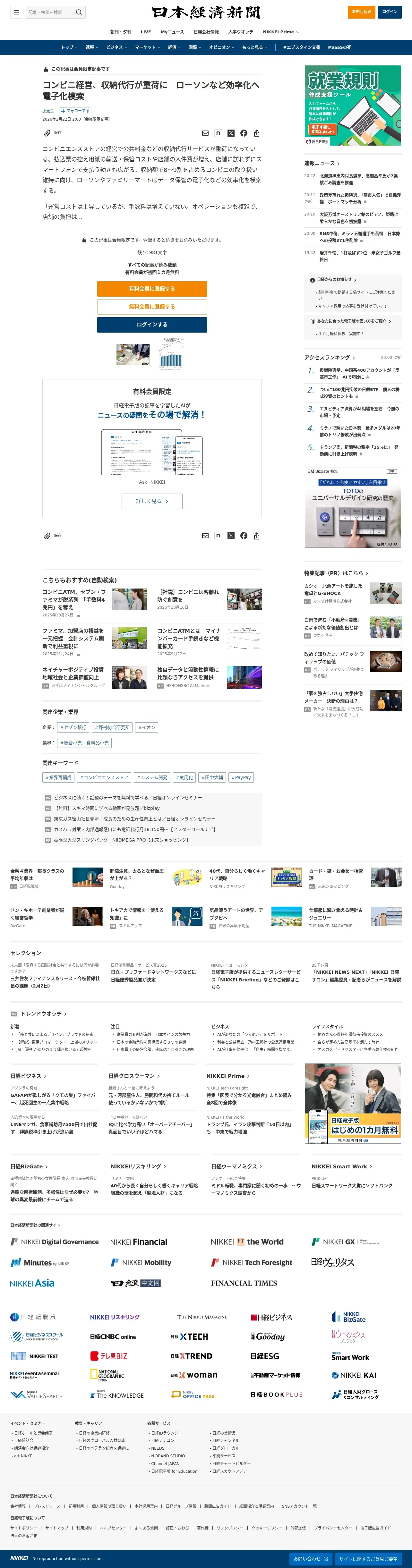Open the 朝刊・夕刊 menu item
The height and width of the screenshot is (1568, 412).
point(121,32)
